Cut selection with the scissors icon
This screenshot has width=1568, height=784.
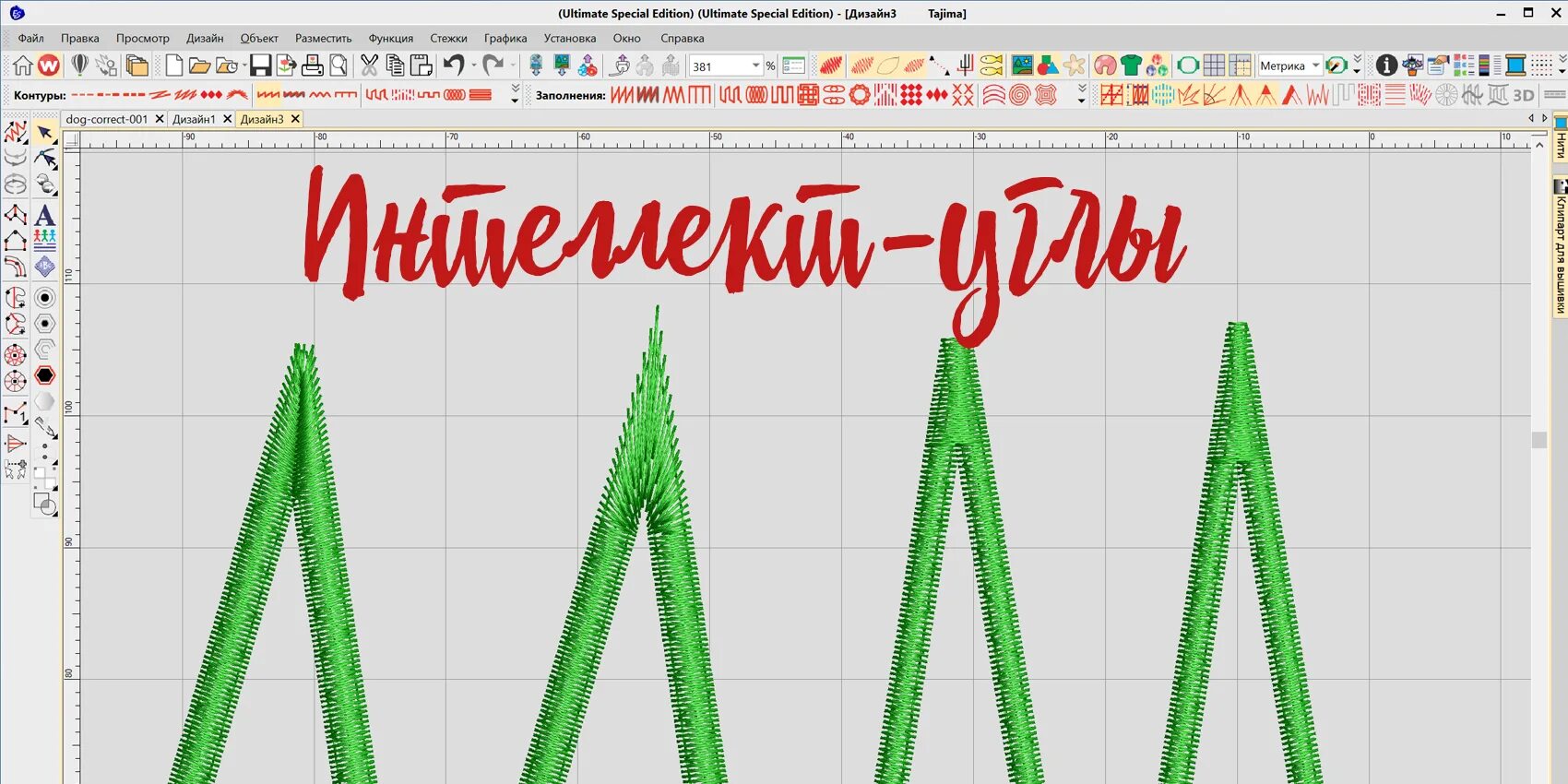point(369,65)
